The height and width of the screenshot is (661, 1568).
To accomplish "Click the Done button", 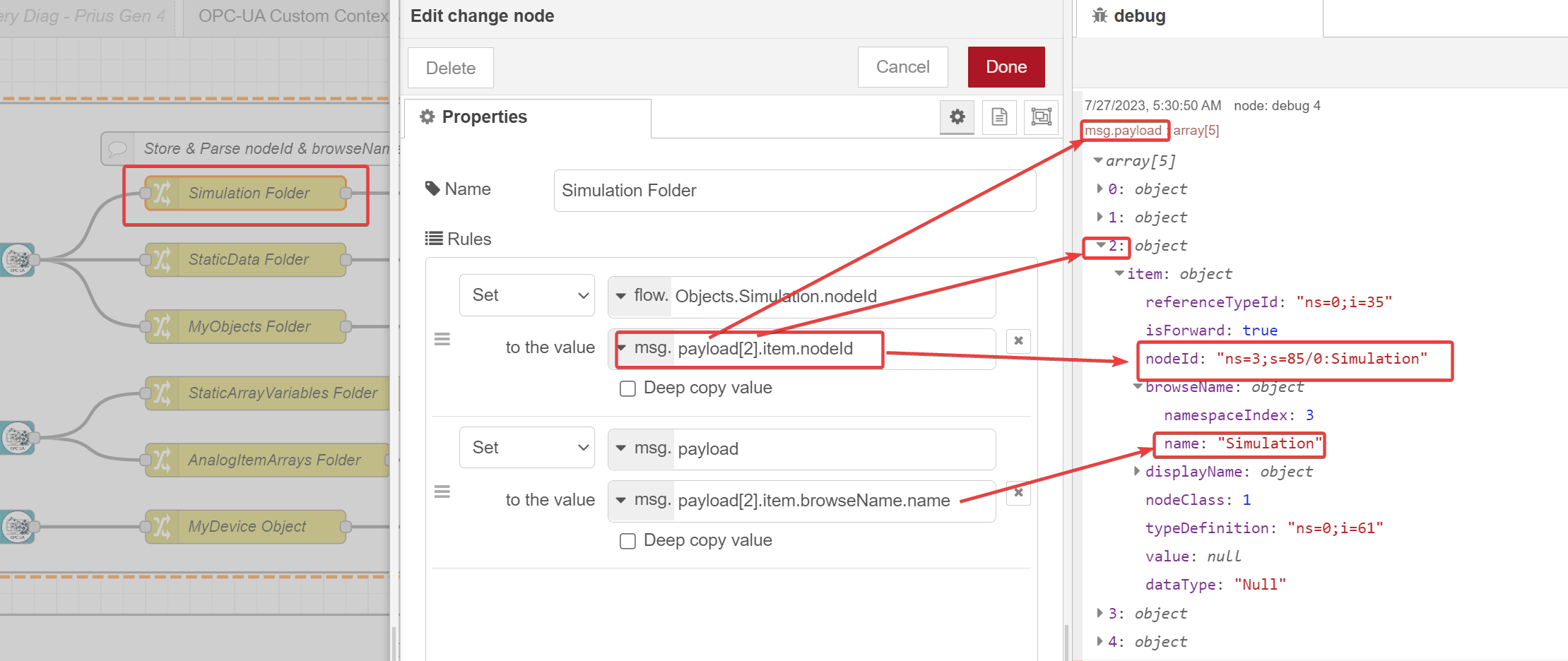I will click(1006, 67).
